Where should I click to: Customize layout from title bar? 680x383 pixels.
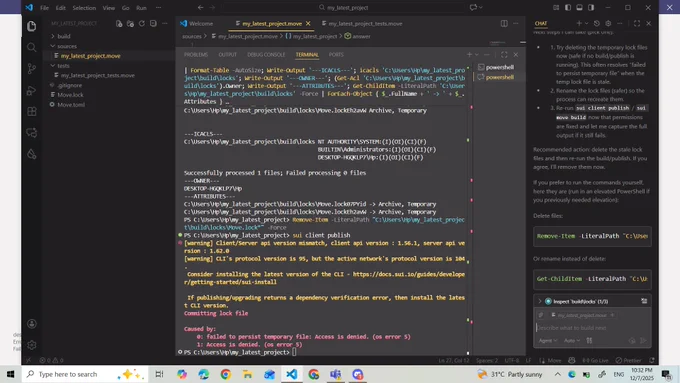pos(556,7)
